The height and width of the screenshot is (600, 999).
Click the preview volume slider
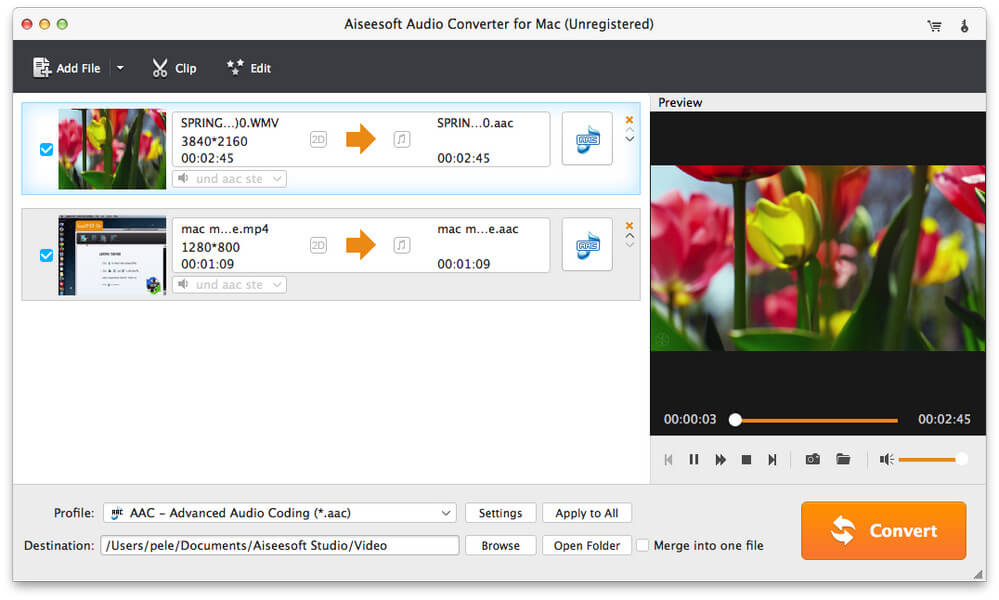click(933, 459)
